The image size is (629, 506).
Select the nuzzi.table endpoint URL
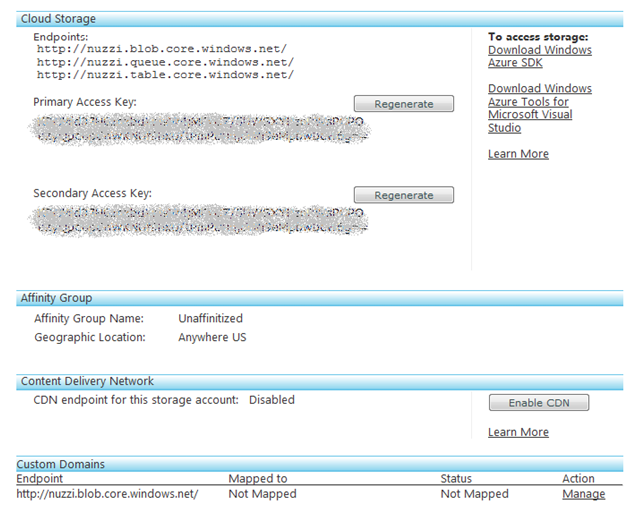(165, 75)
